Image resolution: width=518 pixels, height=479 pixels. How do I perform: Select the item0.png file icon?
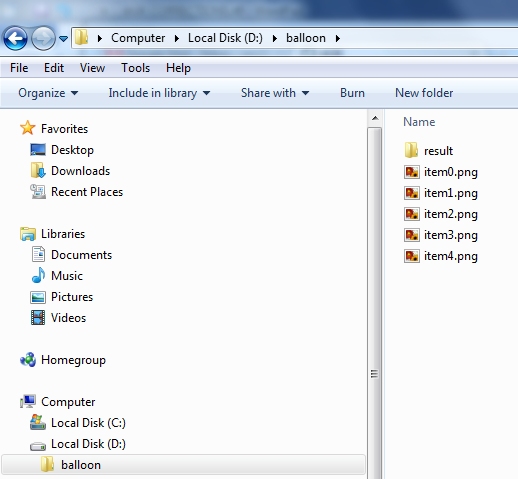point(412,172)
